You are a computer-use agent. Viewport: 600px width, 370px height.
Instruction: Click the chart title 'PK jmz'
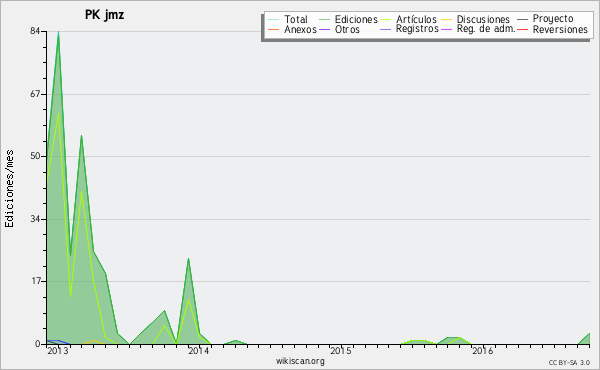[x=104, y=15]
